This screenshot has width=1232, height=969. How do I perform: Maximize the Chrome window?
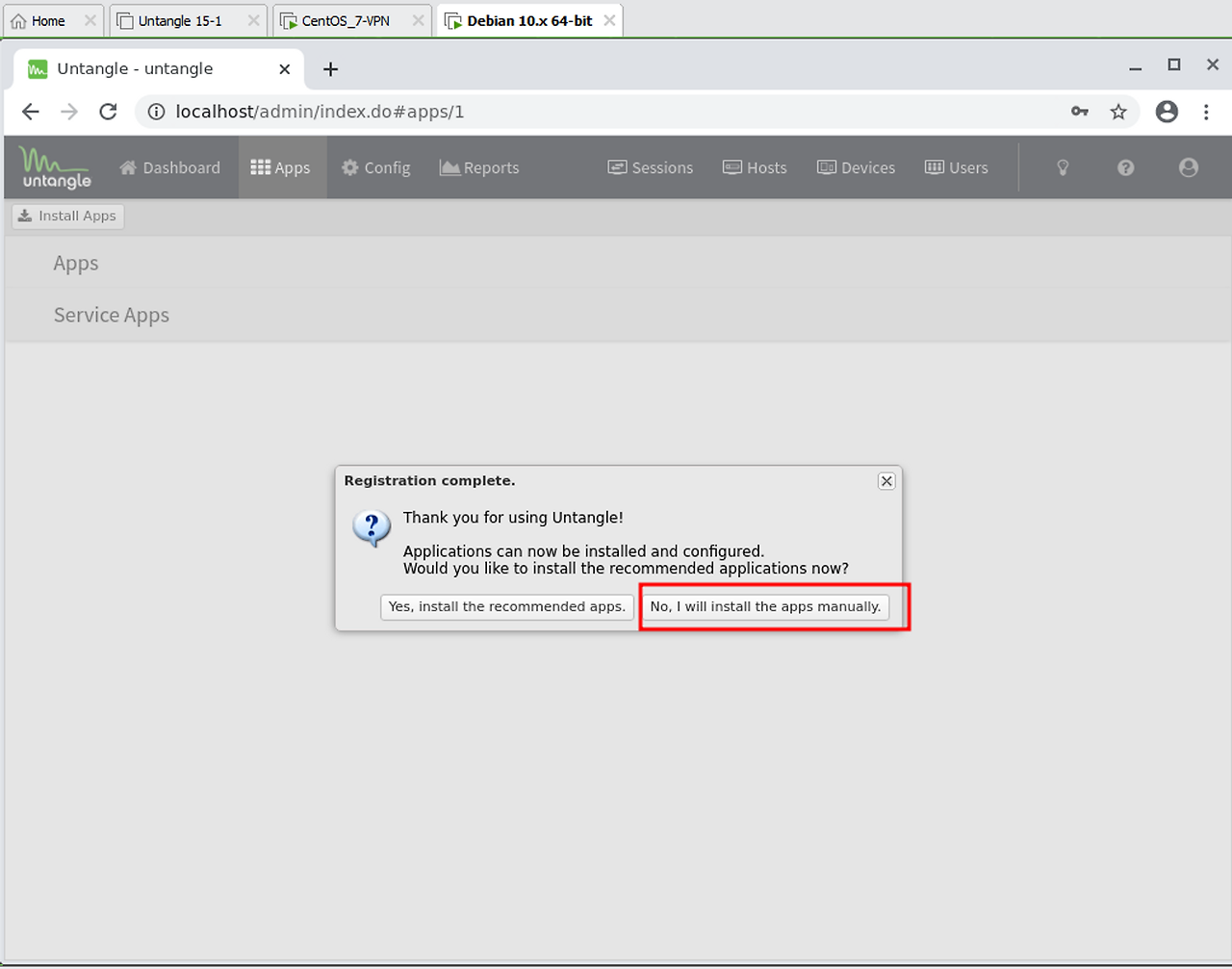tap(1174, 64)
